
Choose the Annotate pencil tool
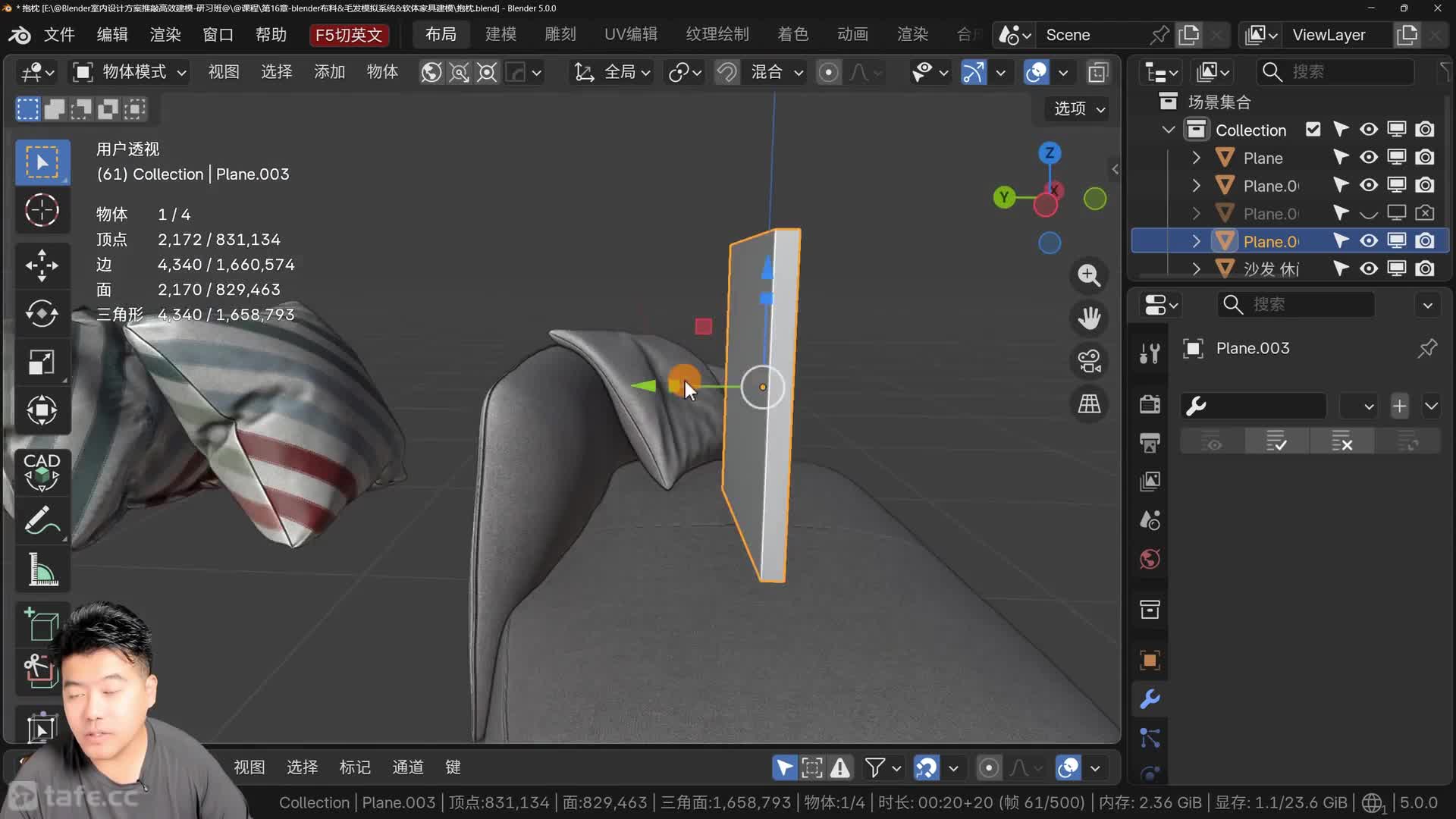tap(42, 520)
